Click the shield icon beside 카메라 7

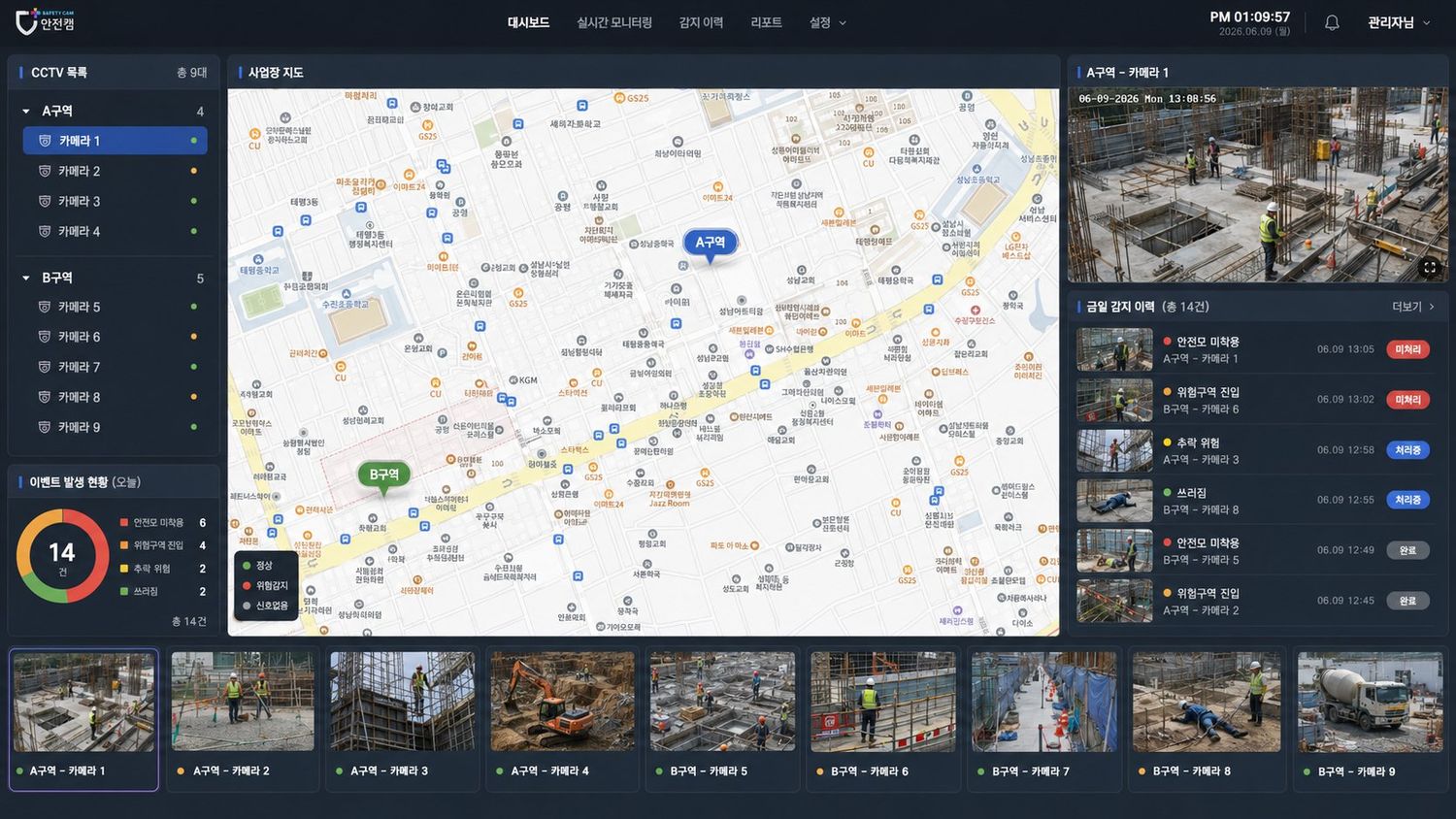pyautogui.click(x=45, y=367)
